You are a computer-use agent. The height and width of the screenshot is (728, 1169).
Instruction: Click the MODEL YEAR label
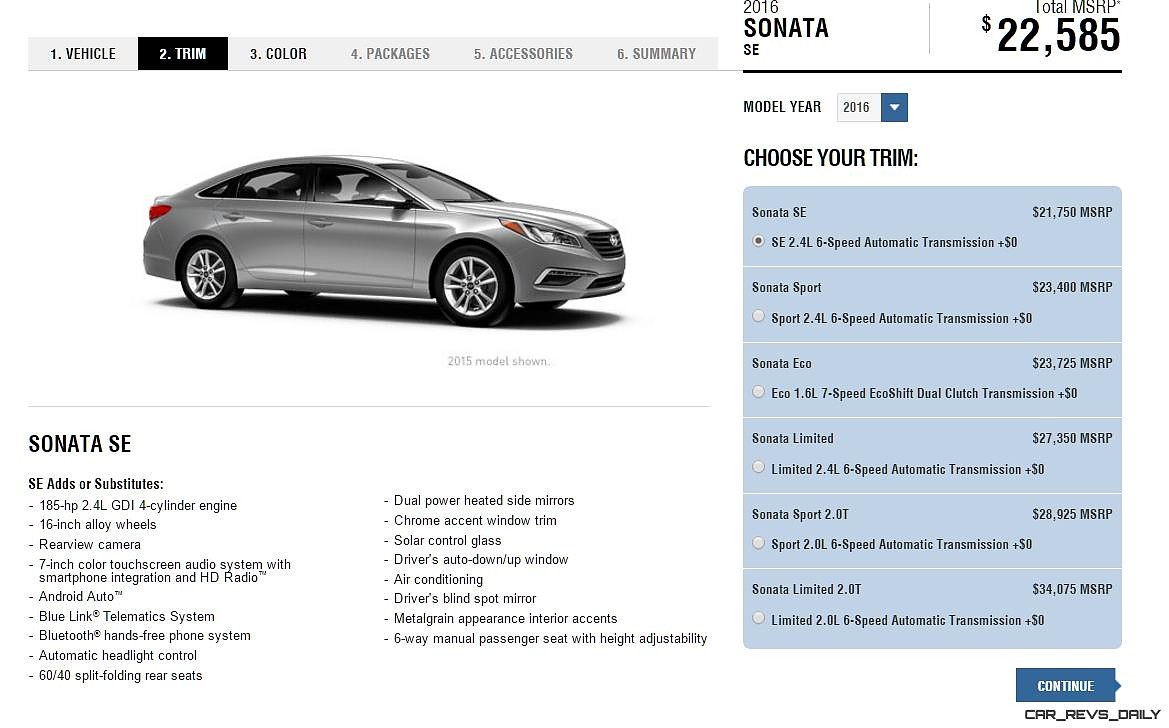click(x=782, y=107)
